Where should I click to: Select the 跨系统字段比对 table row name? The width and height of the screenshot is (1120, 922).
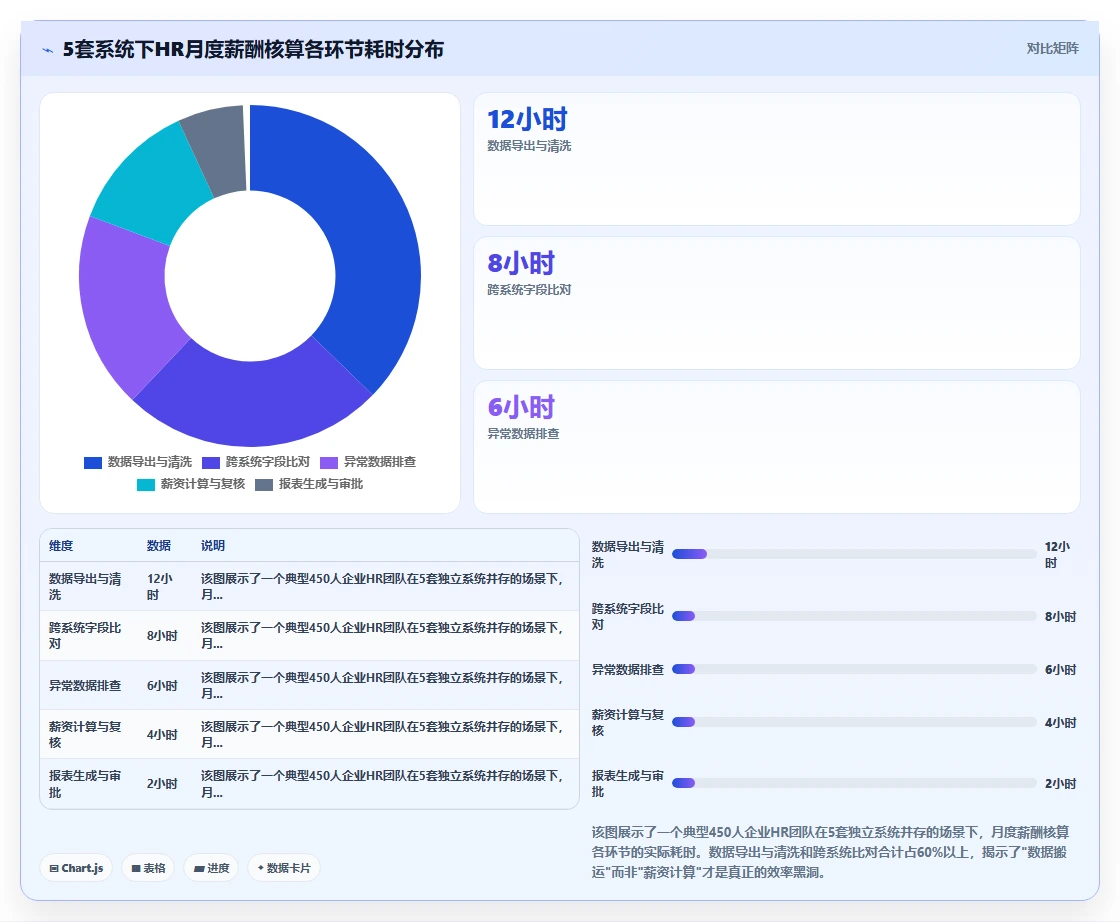[85, 636]
